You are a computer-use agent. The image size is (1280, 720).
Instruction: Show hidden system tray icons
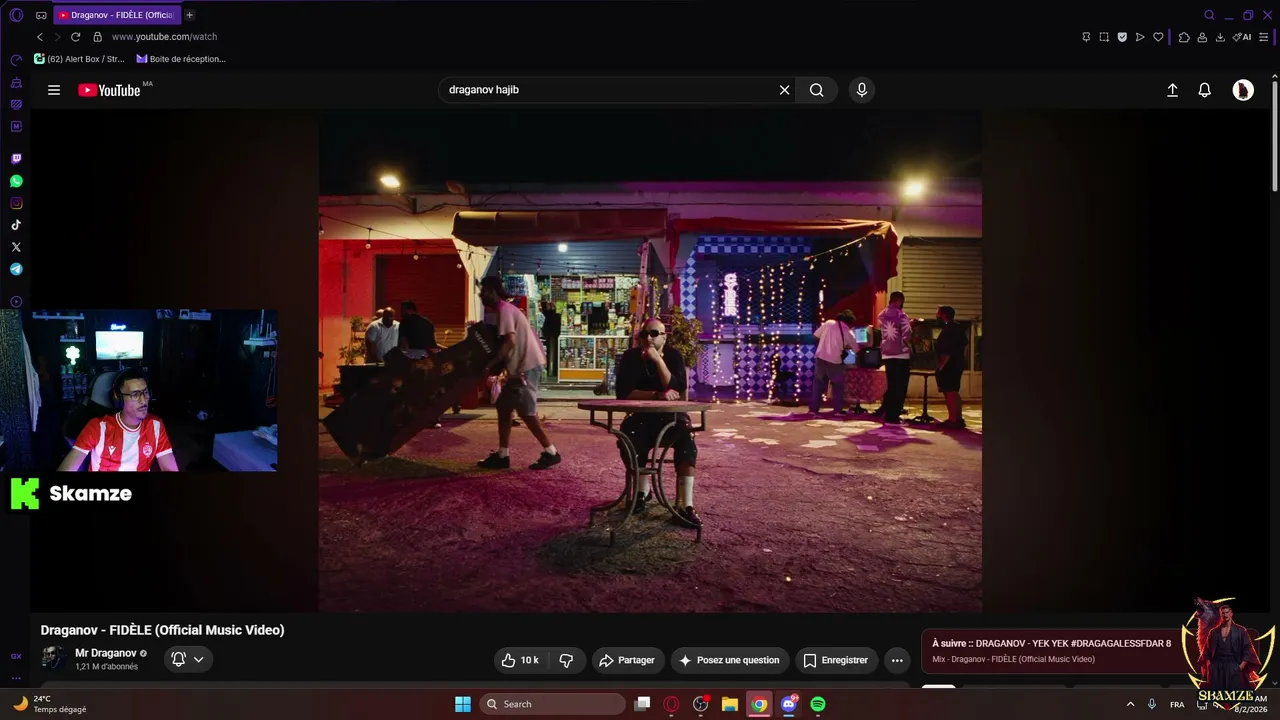1131,704
